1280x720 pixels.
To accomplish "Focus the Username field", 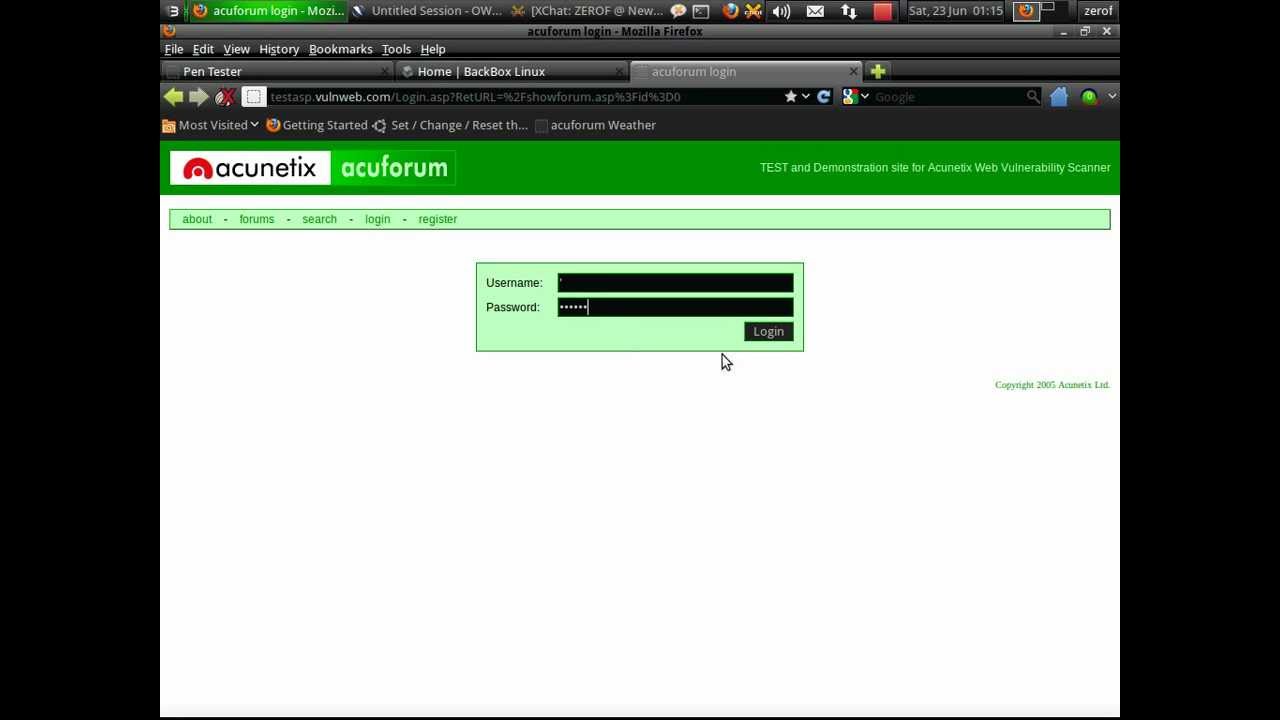I will [675, 283].
